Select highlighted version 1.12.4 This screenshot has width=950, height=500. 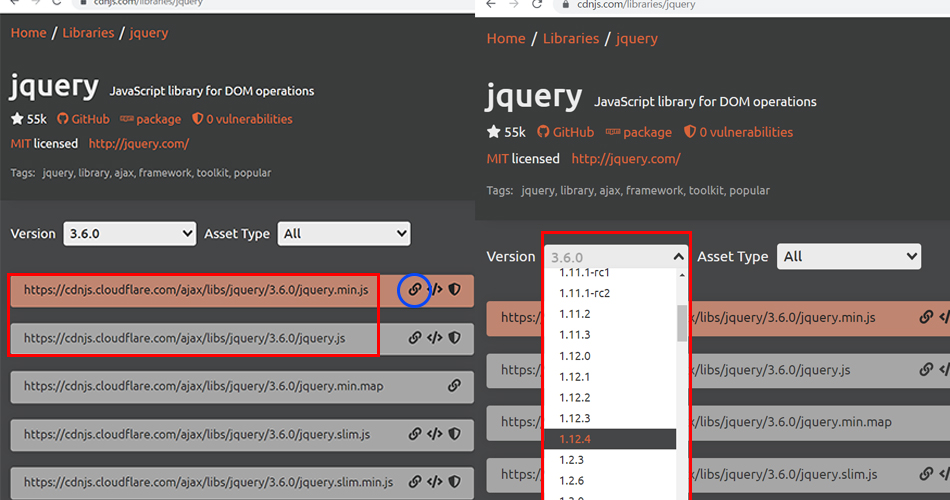point(610,439)
